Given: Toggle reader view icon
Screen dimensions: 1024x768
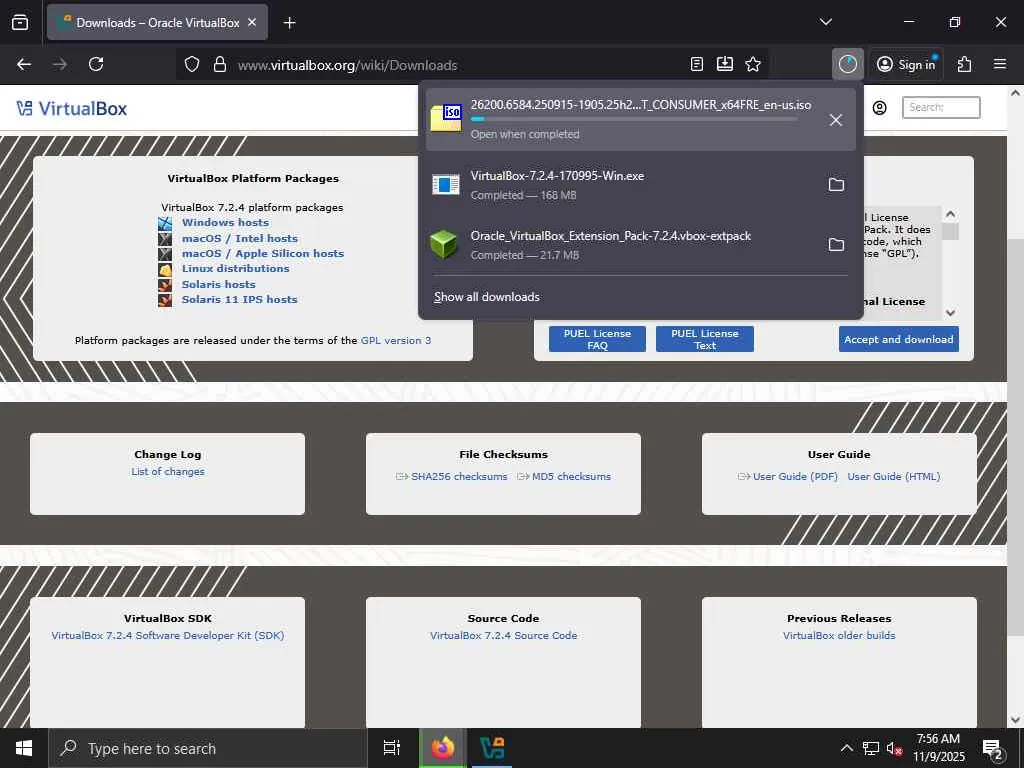Looking at the screenshot, I should pos(697,64).
